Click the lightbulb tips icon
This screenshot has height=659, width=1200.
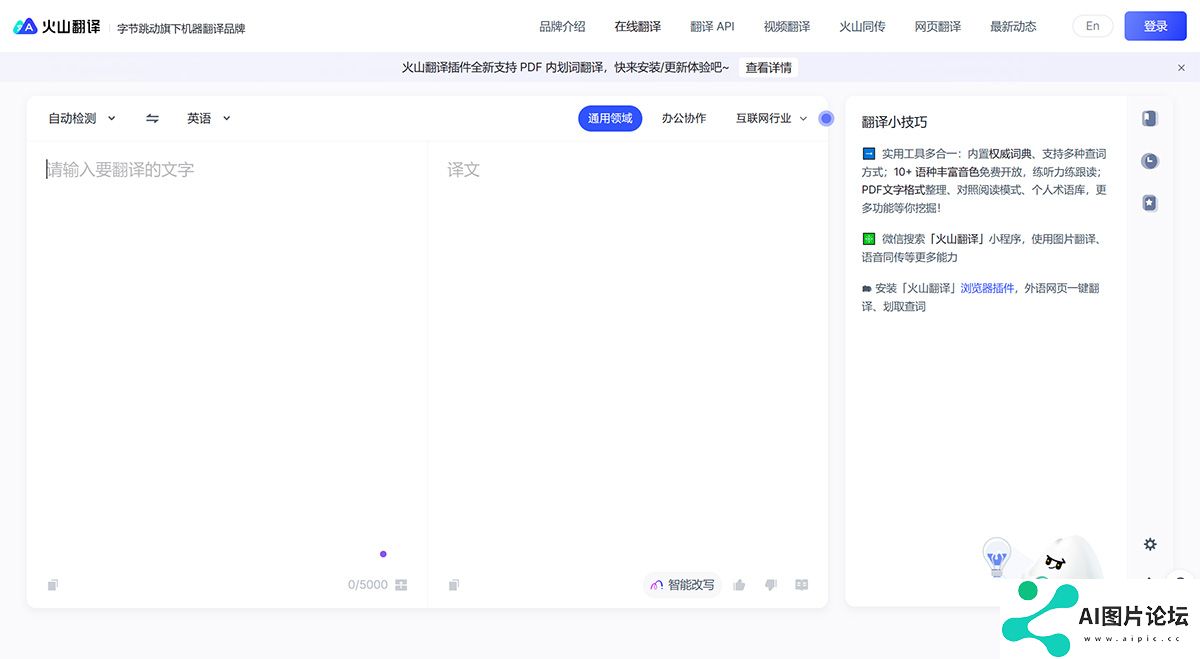click(x=996, y=556)
